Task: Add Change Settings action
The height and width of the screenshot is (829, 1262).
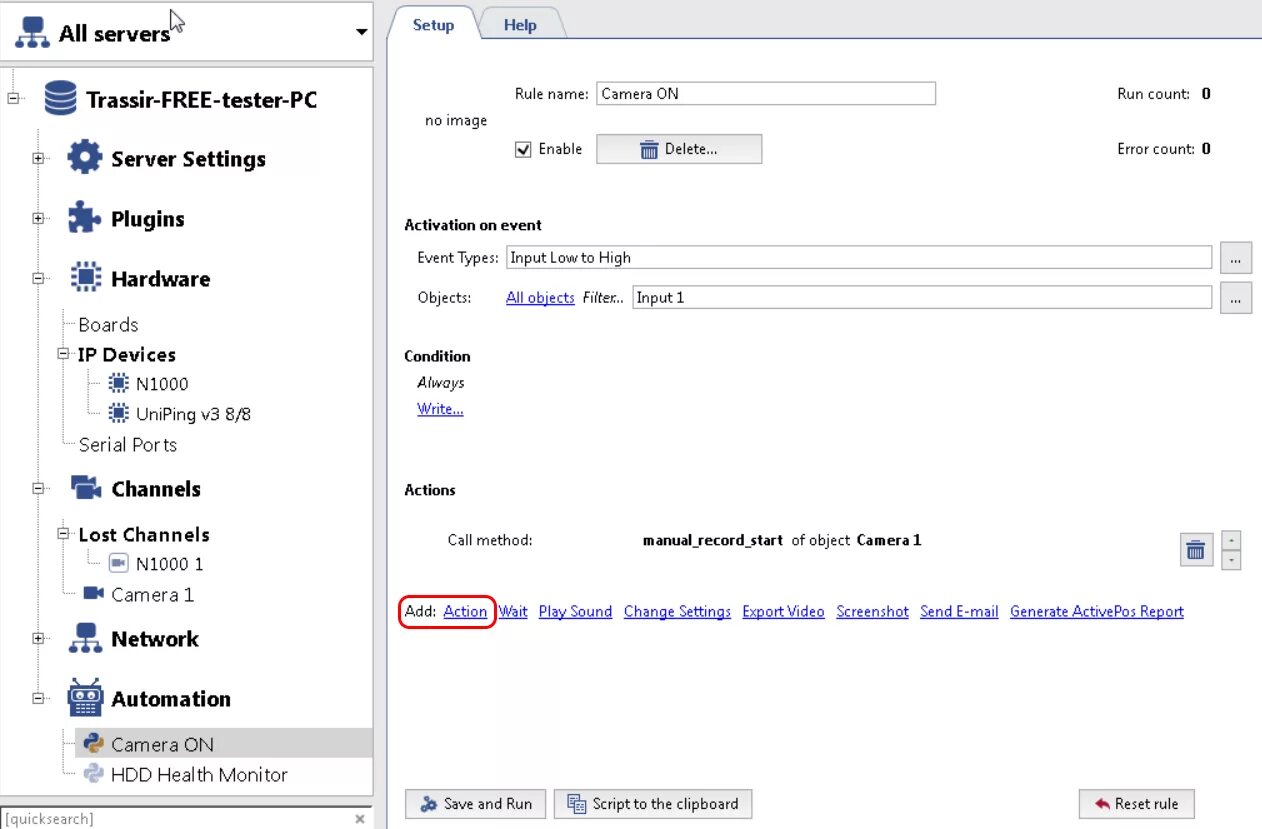Action: click(677, 611)
